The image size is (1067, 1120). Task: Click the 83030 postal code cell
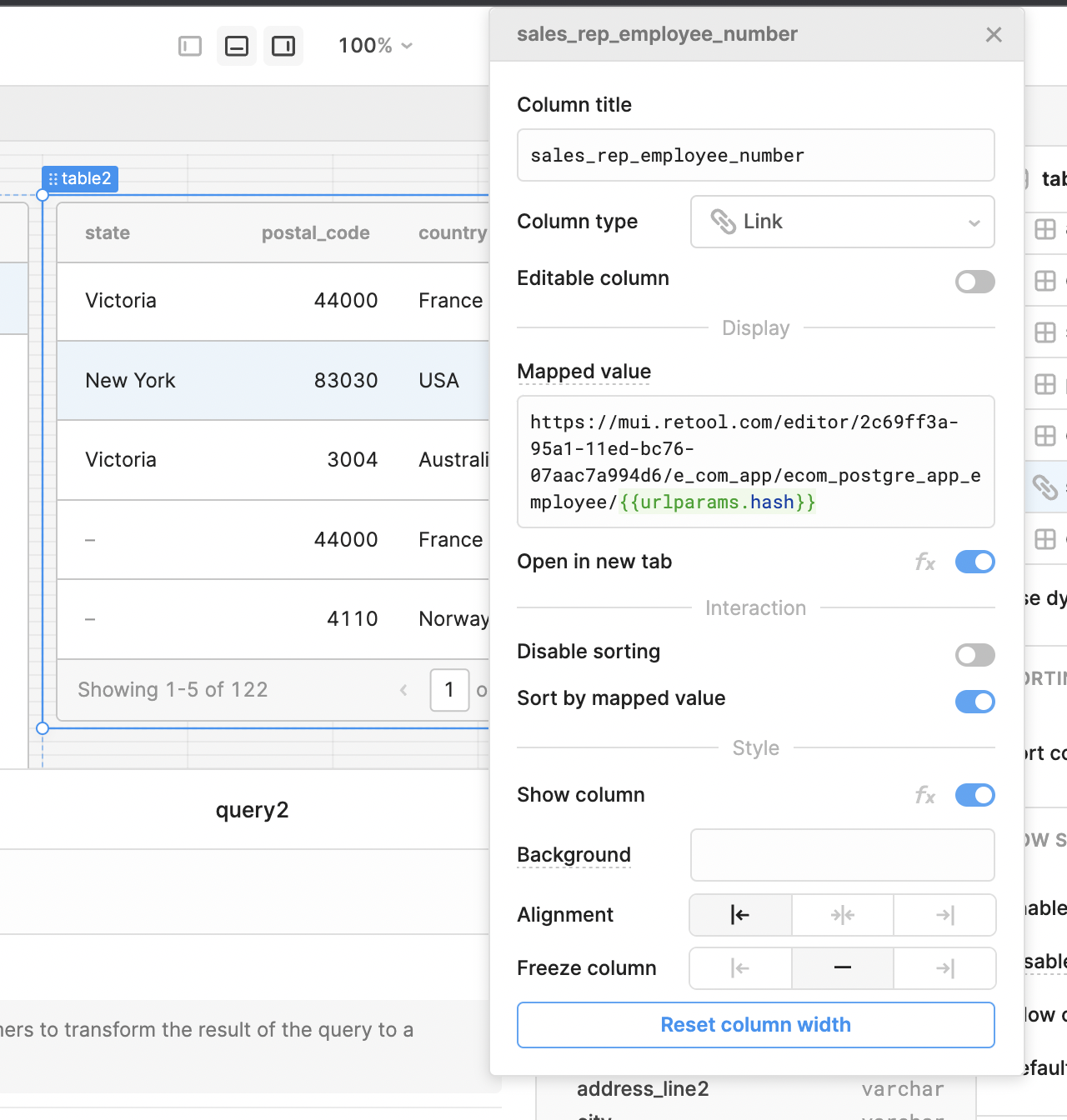(x=346, y=381)
